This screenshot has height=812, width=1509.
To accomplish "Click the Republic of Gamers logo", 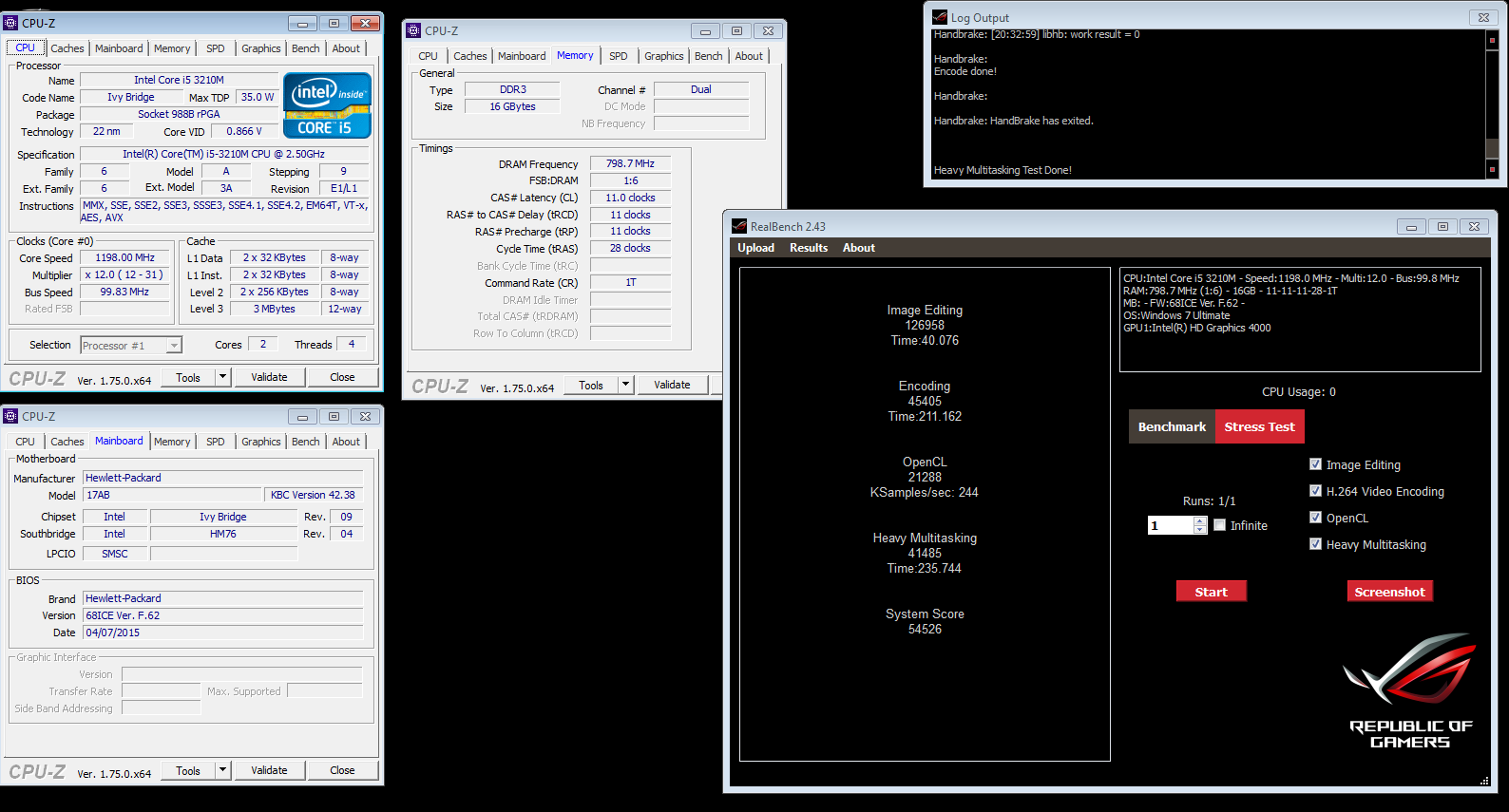I will tap(1410, 690).
